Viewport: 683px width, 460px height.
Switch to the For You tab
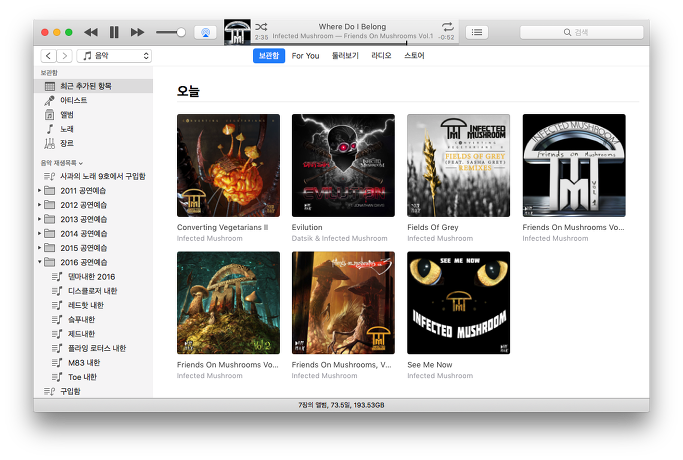(x=305, y=56)
